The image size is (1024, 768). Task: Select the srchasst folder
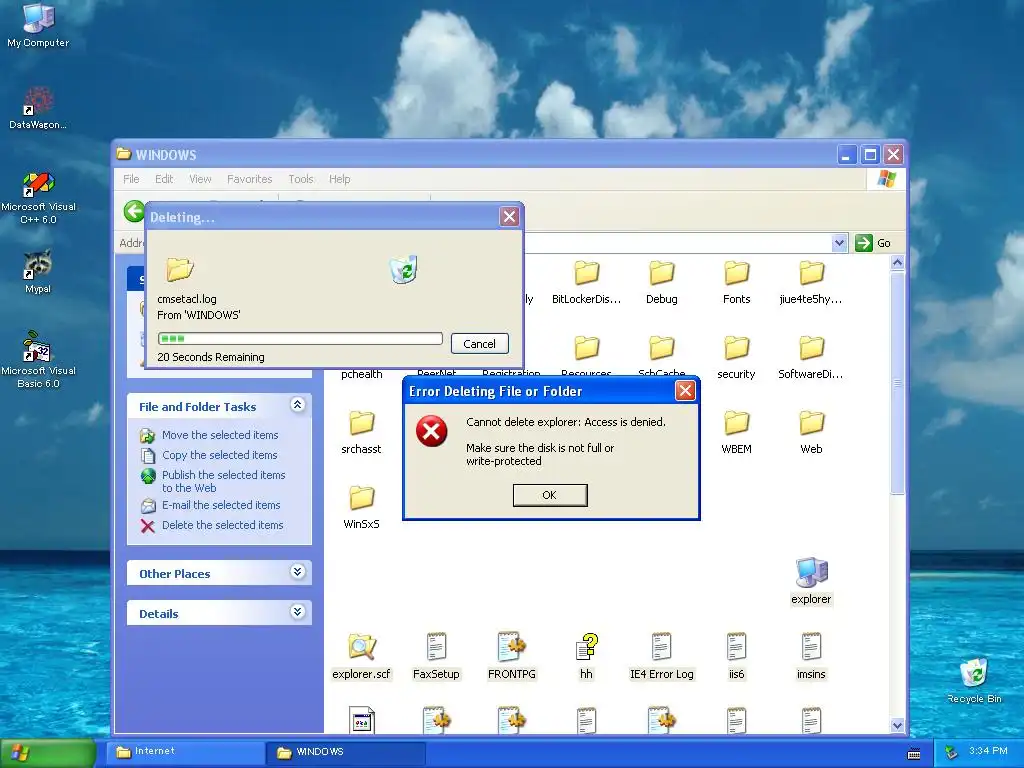coord(361,433)
